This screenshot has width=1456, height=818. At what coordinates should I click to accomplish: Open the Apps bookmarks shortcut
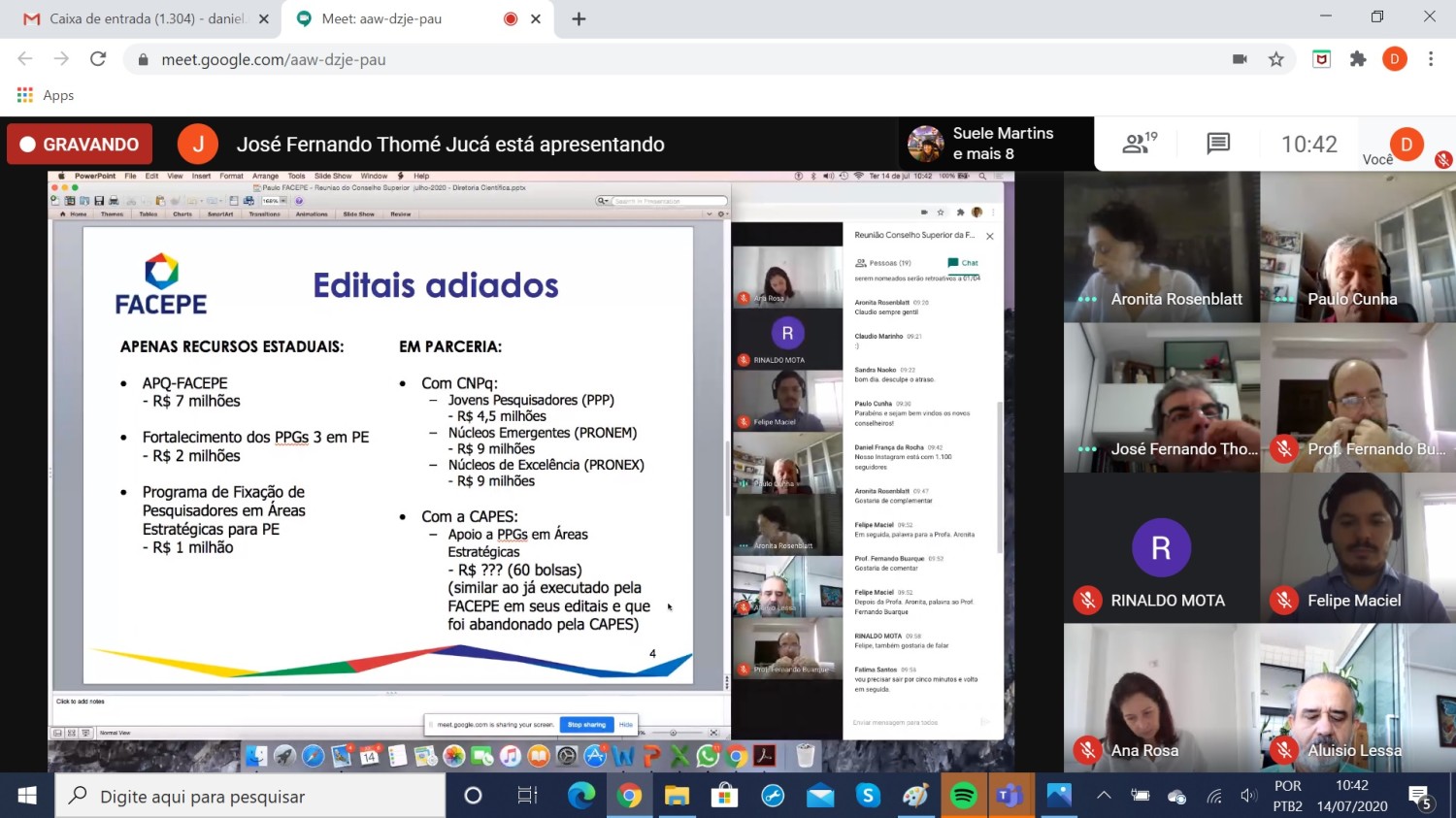click(x=46, y=95)
